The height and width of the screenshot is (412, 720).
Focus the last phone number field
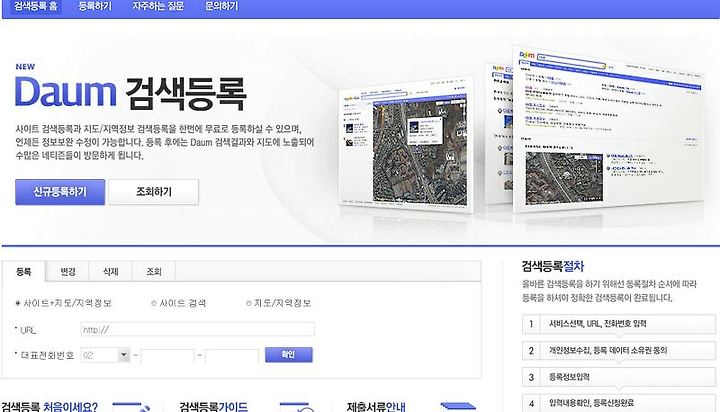point(232,356)
